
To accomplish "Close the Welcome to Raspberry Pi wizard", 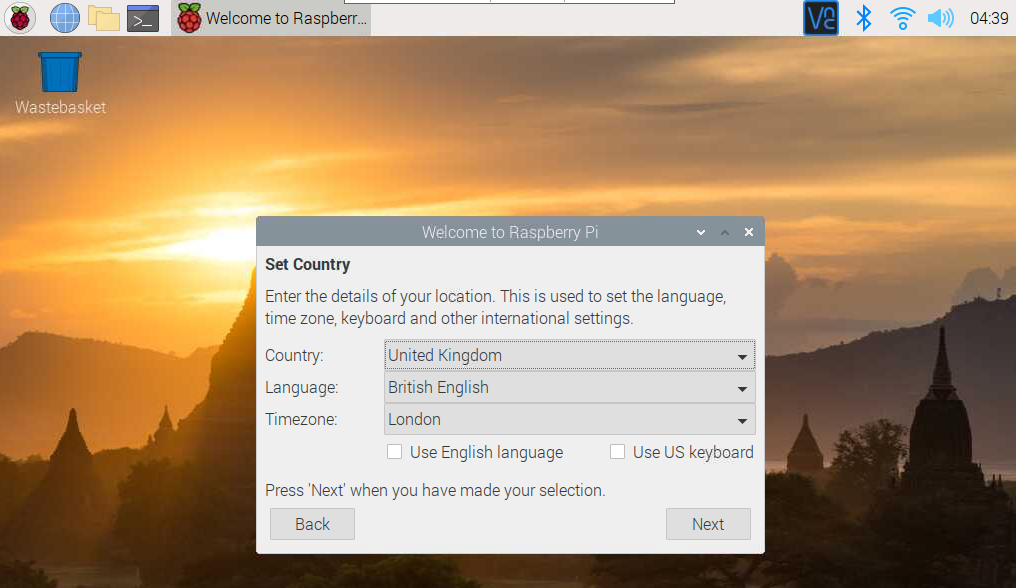I will (749, 232).
